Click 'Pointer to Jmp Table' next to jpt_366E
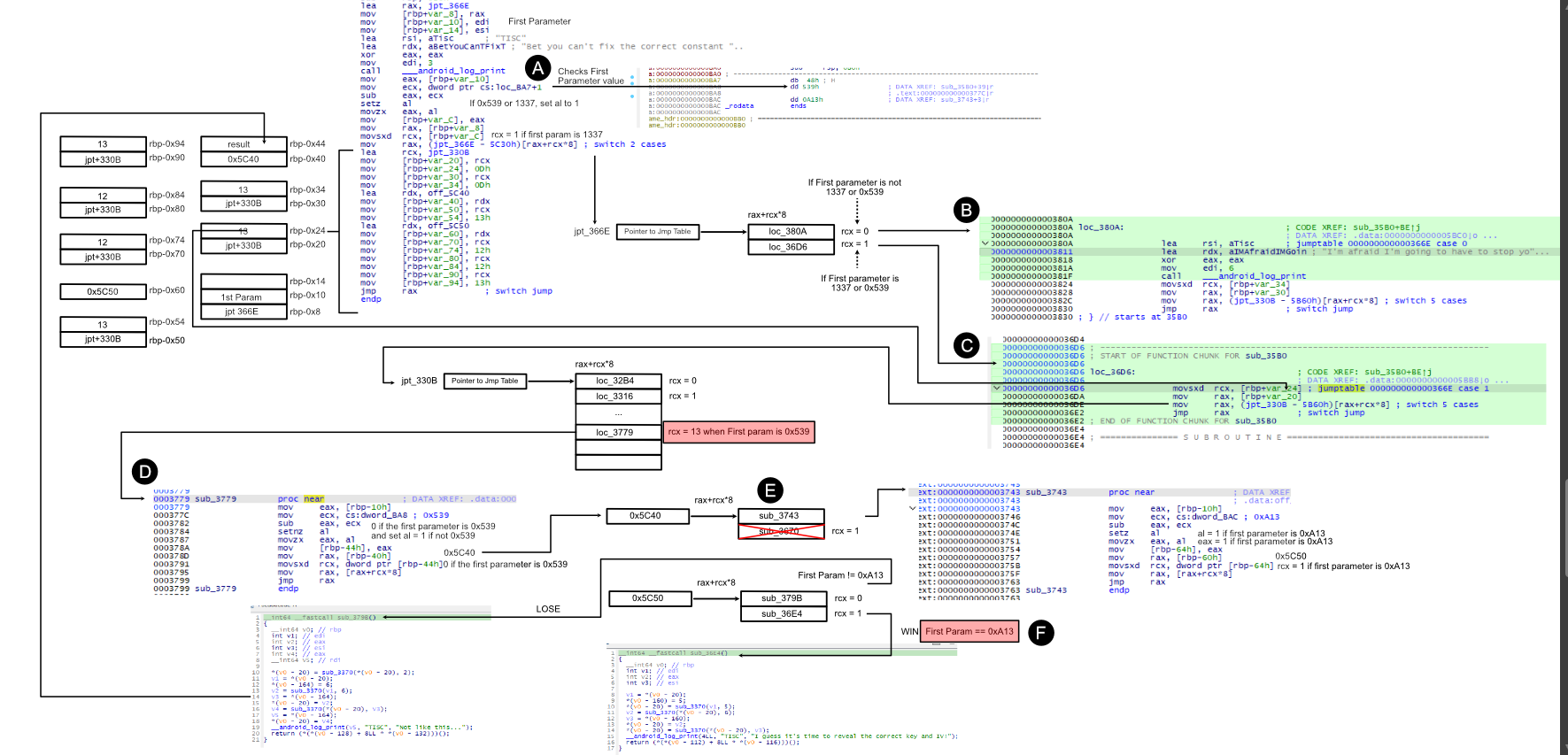 (x=658, y=232)
